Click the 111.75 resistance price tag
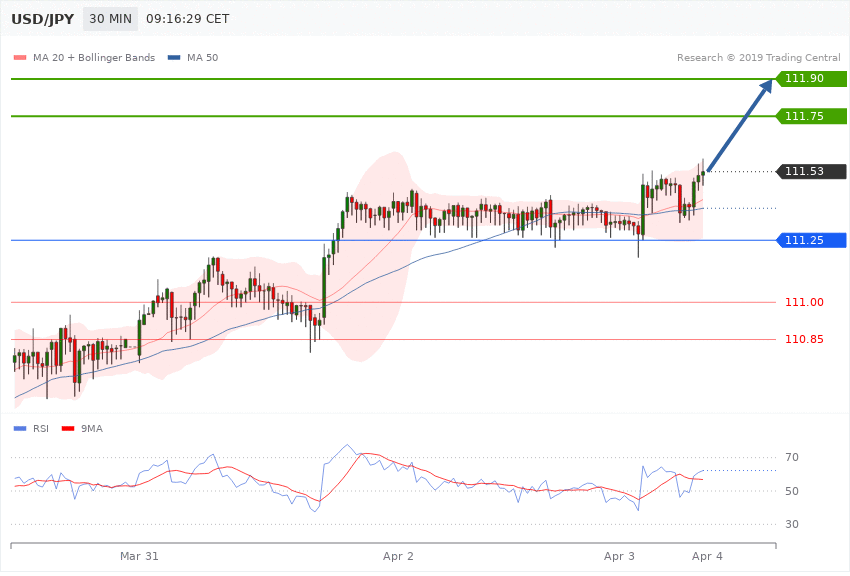Image resolution: width=850 pixels, height=576 pixels. [812, 116]
